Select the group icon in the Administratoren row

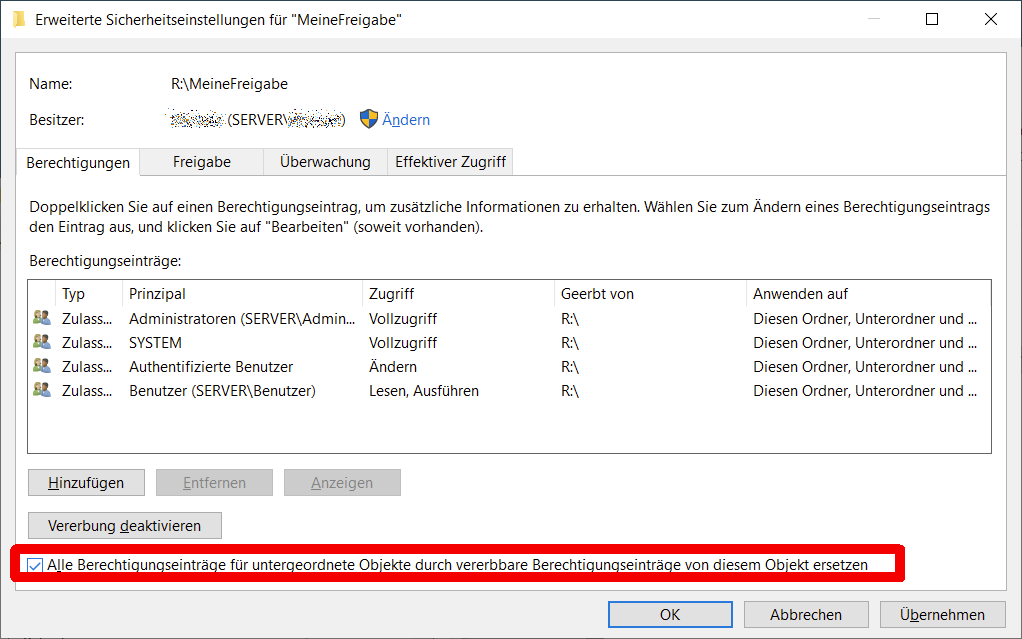pos(42,318)
